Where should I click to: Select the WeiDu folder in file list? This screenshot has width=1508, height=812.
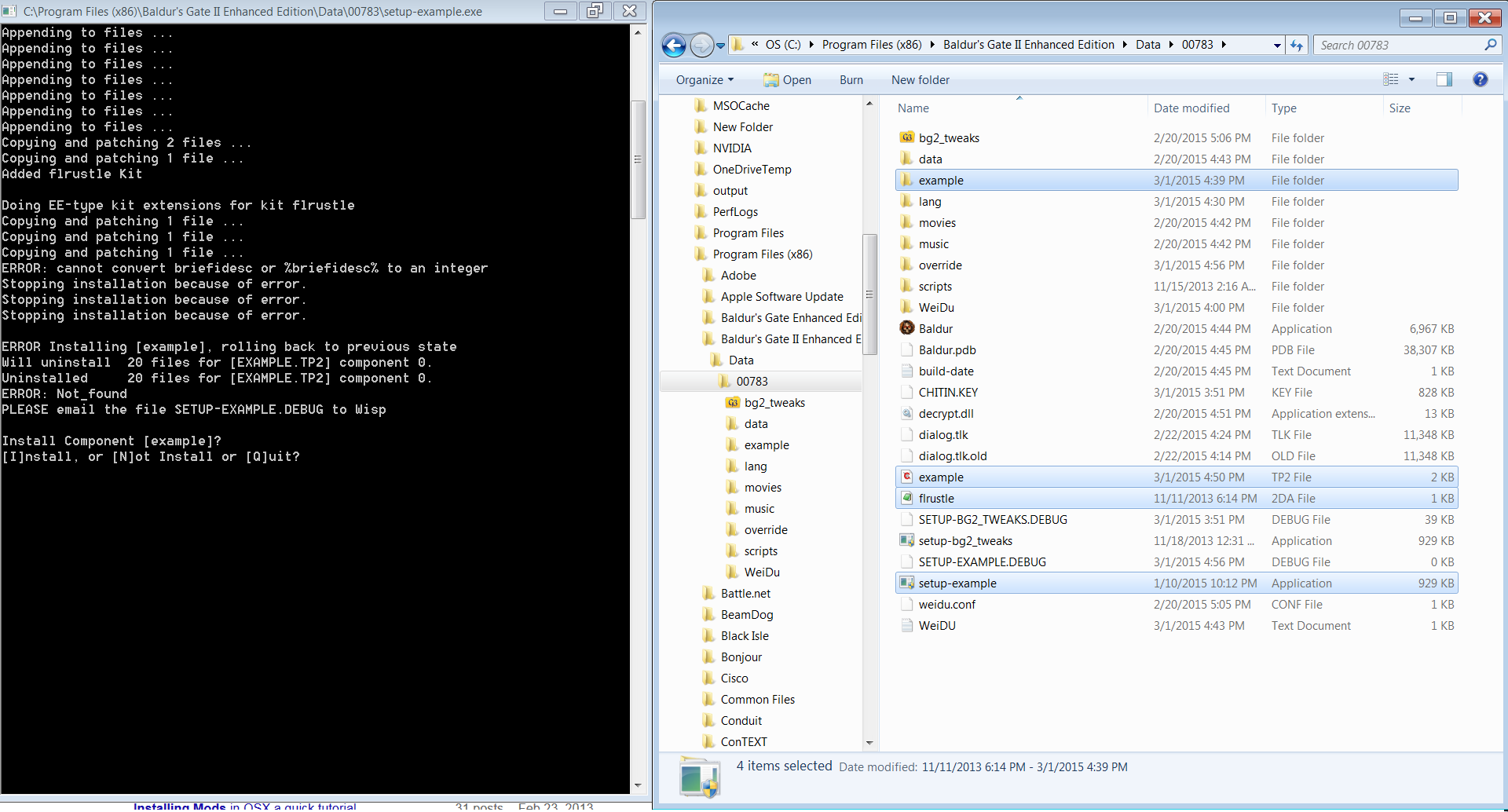[x=1176, y=308]
